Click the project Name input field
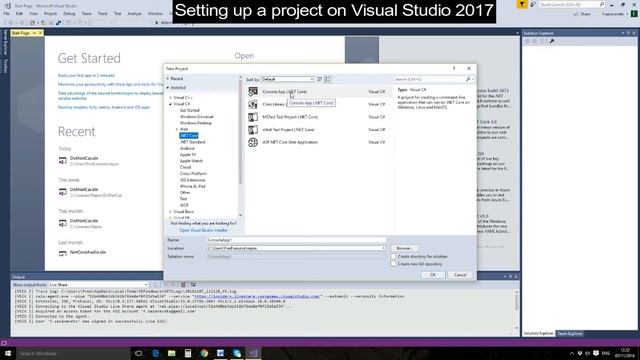The height and width of the screenshot is (360, 640). 296,240
